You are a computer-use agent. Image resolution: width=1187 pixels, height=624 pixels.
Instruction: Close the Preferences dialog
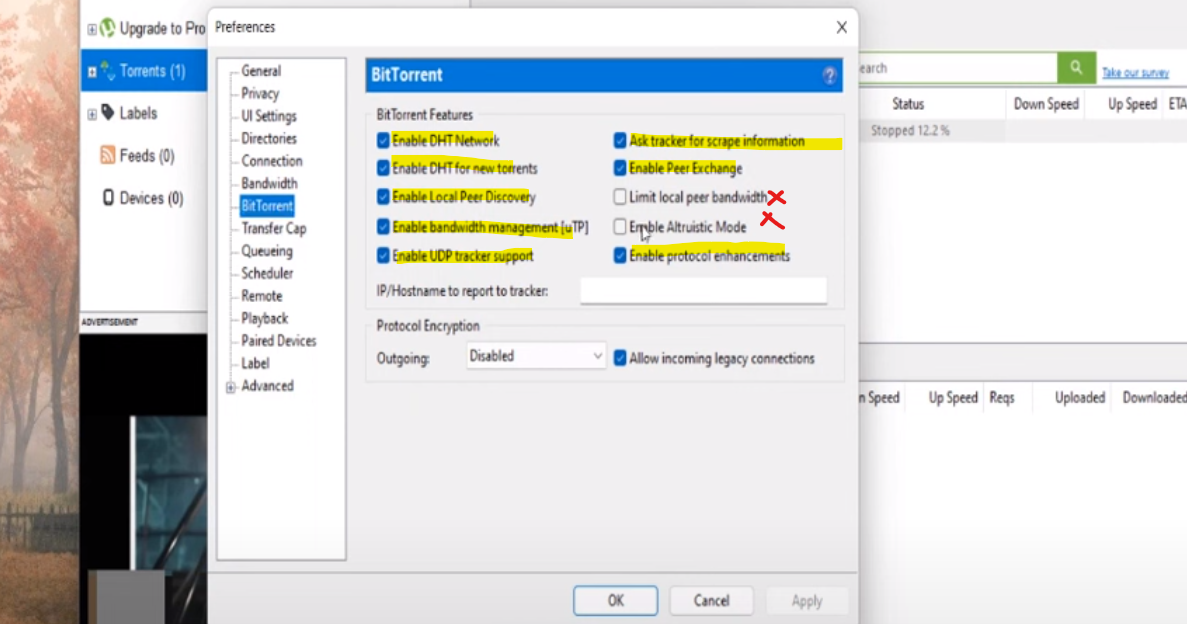click(x=841, y=27)
